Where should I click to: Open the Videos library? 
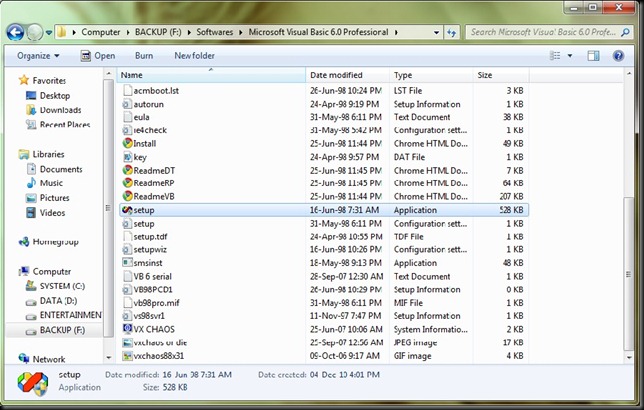45,212
